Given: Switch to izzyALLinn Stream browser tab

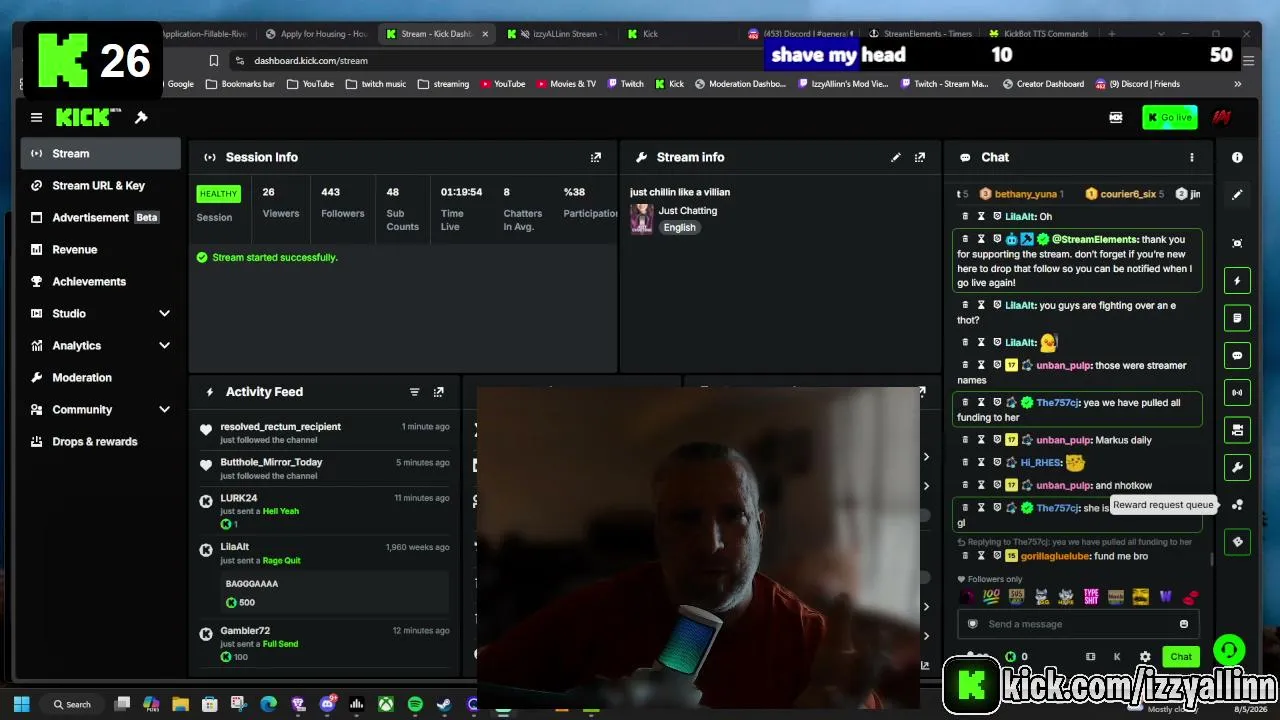Looking at the screenshot, I should (x=558, y=34).
